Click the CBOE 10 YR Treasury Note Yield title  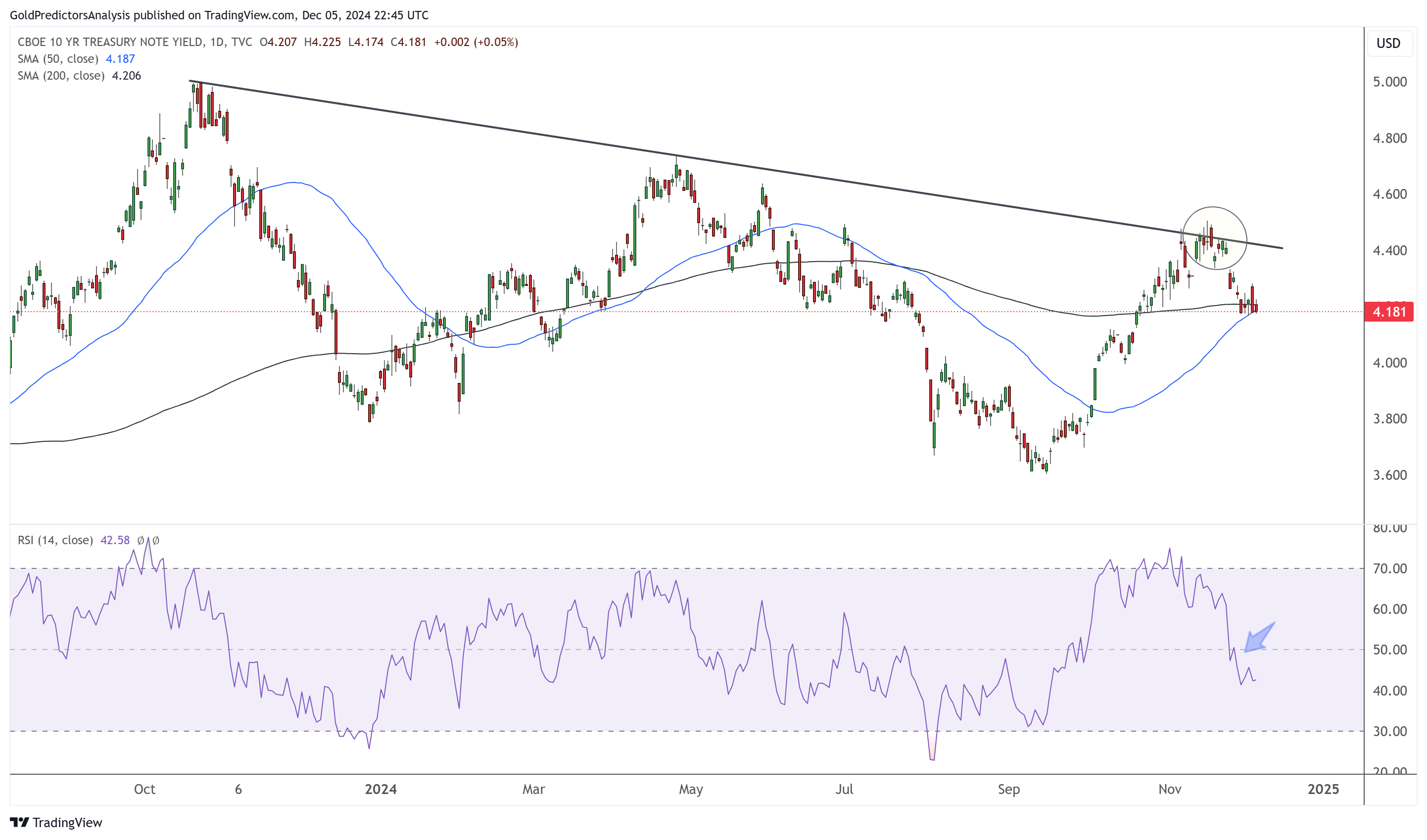click(x=110, y=42)
